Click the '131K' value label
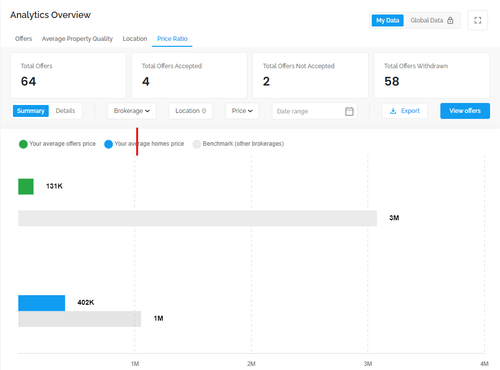 54,186
